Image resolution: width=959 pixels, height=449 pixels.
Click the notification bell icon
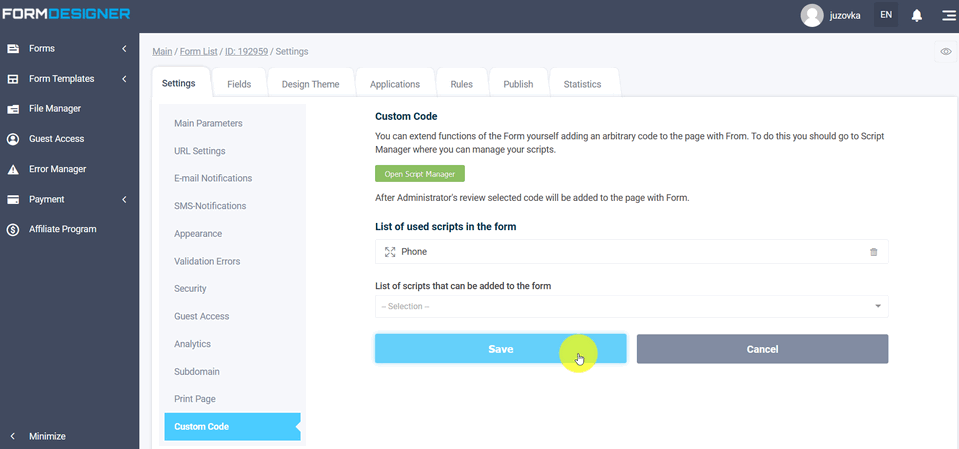(x=917, y=15)
